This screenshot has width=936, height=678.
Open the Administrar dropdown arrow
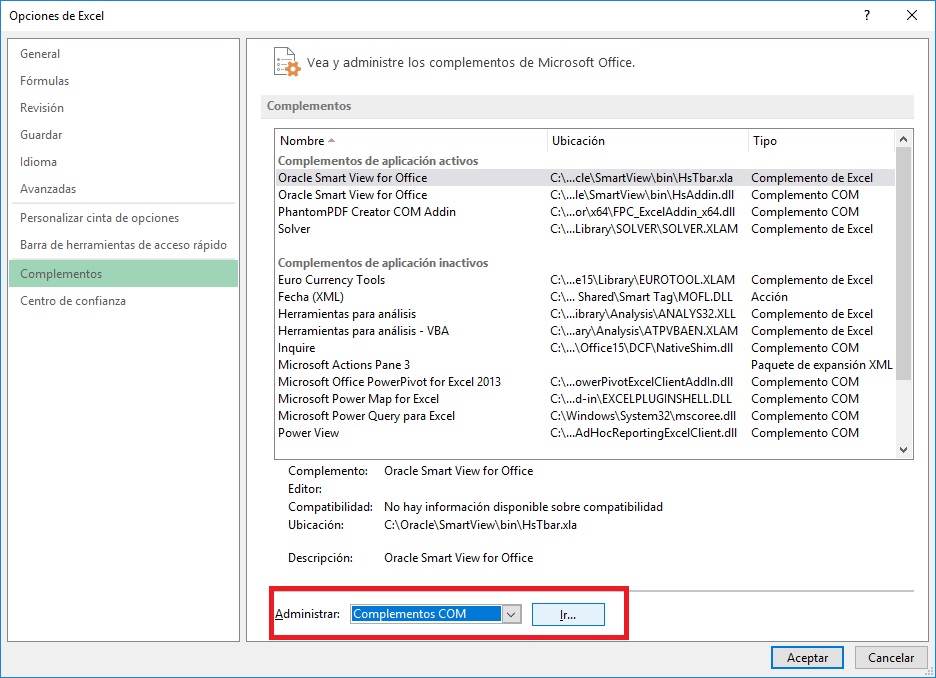(512, 614)
